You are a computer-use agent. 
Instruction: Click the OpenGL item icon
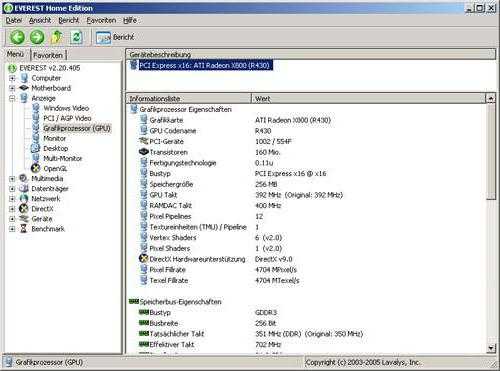tap(36, 168)
